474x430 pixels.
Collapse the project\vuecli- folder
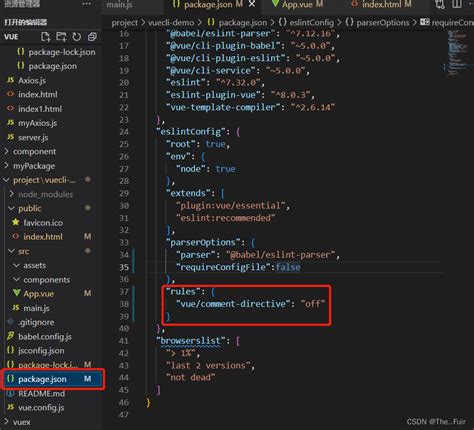tap(44, 180)
